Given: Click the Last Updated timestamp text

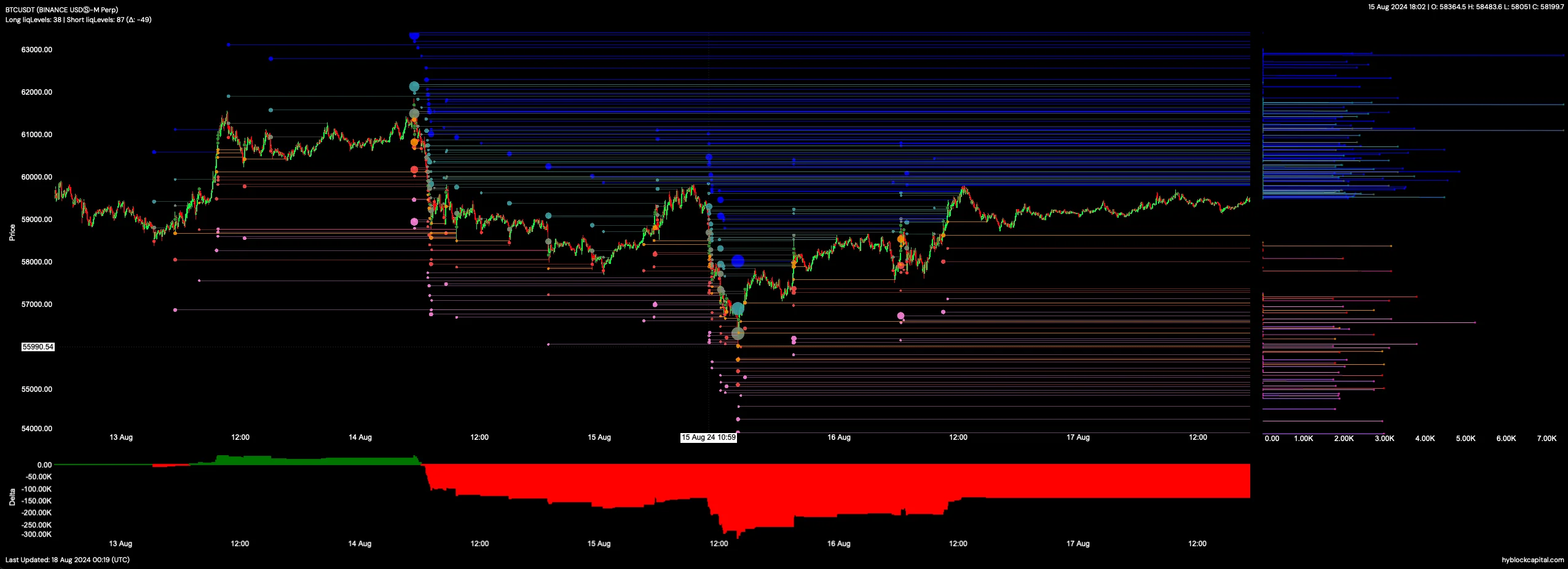Looking at the screenshot, I should click(x=68, y=560).
